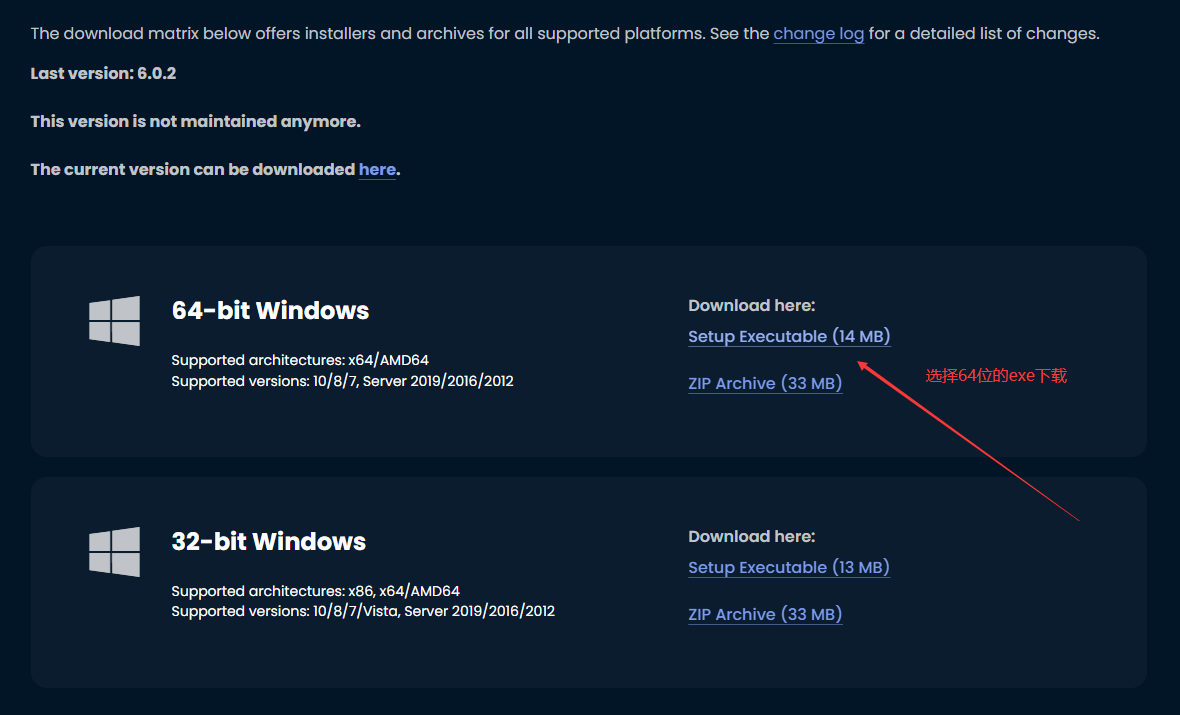
Task: Select the '64-bit Windows' heading
Action: [270, 310]
